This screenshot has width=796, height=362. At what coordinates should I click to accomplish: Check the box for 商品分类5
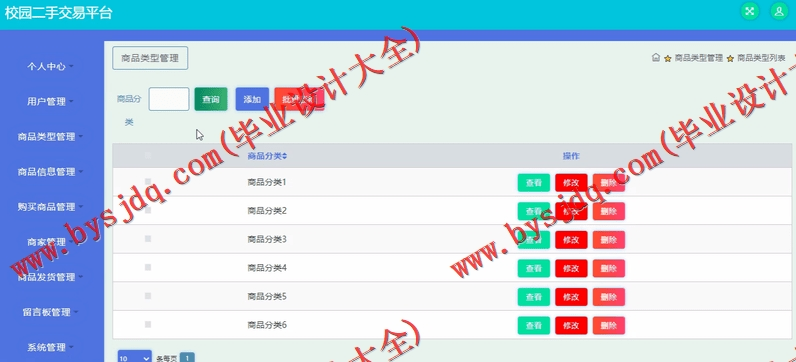(x=148, y=295)
